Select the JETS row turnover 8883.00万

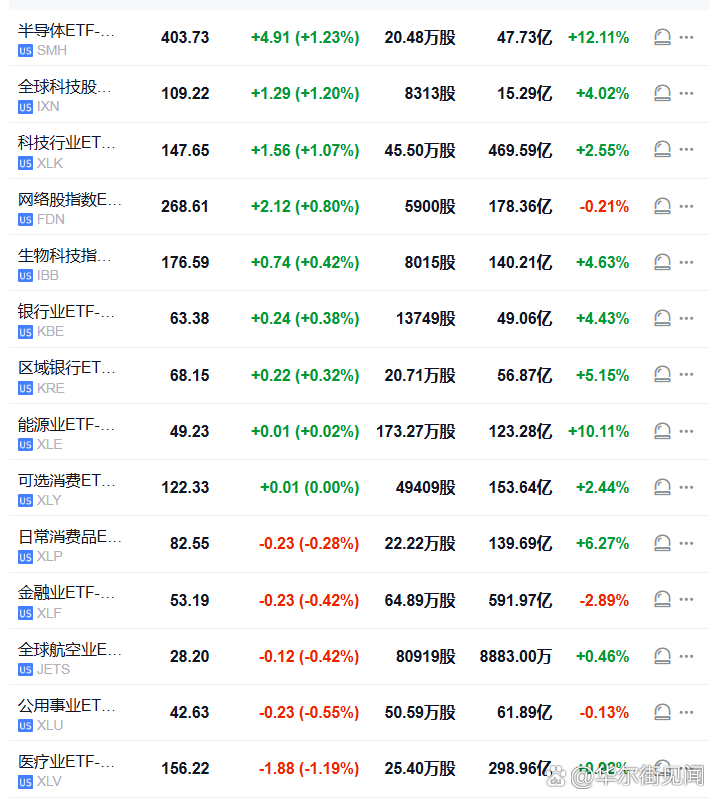pyautogui.click(x=515, y=656)
